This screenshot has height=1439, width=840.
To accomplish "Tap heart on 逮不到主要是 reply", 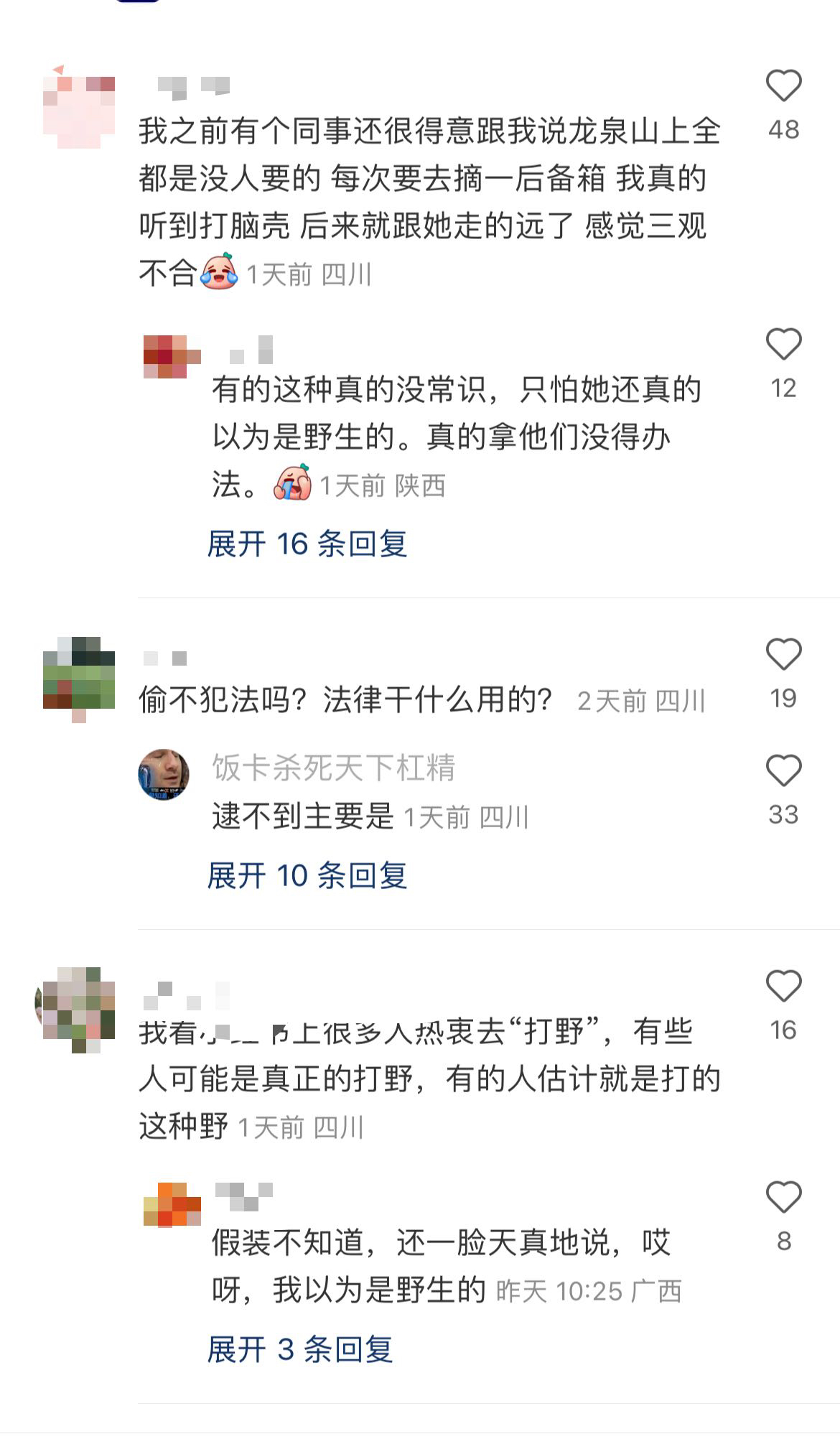I will (x=783, y=771).
